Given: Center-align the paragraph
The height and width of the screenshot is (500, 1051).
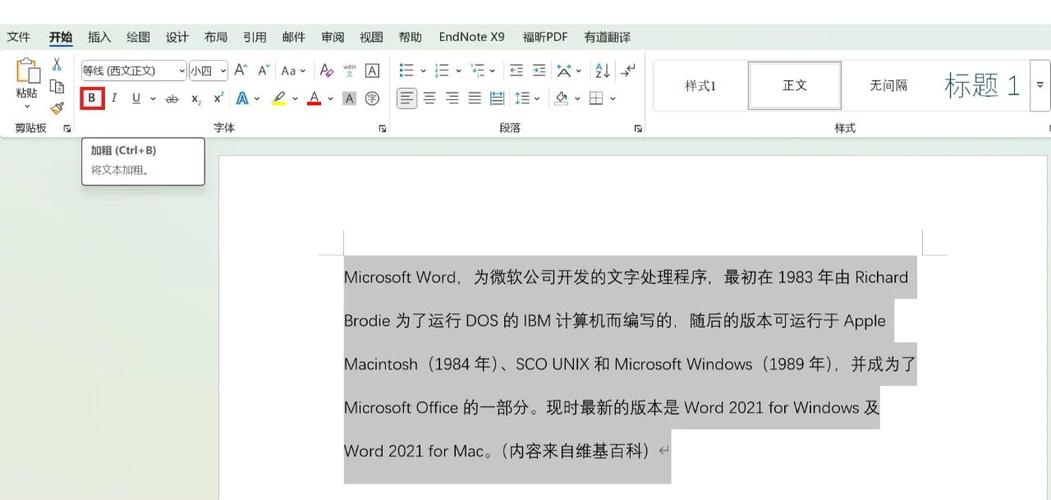Looking at the screenshot, I should click(x=430, y=99).
